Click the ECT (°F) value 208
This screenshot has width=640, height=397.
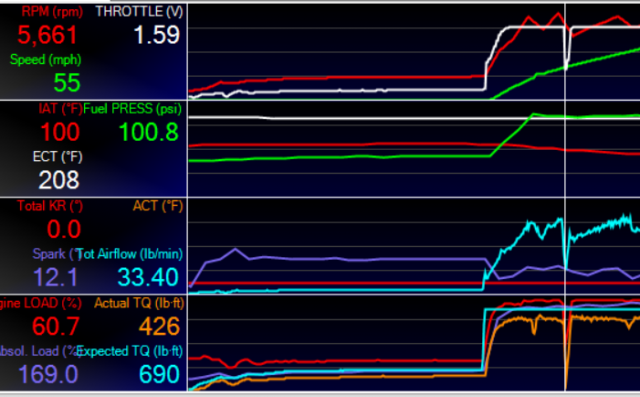59,180
